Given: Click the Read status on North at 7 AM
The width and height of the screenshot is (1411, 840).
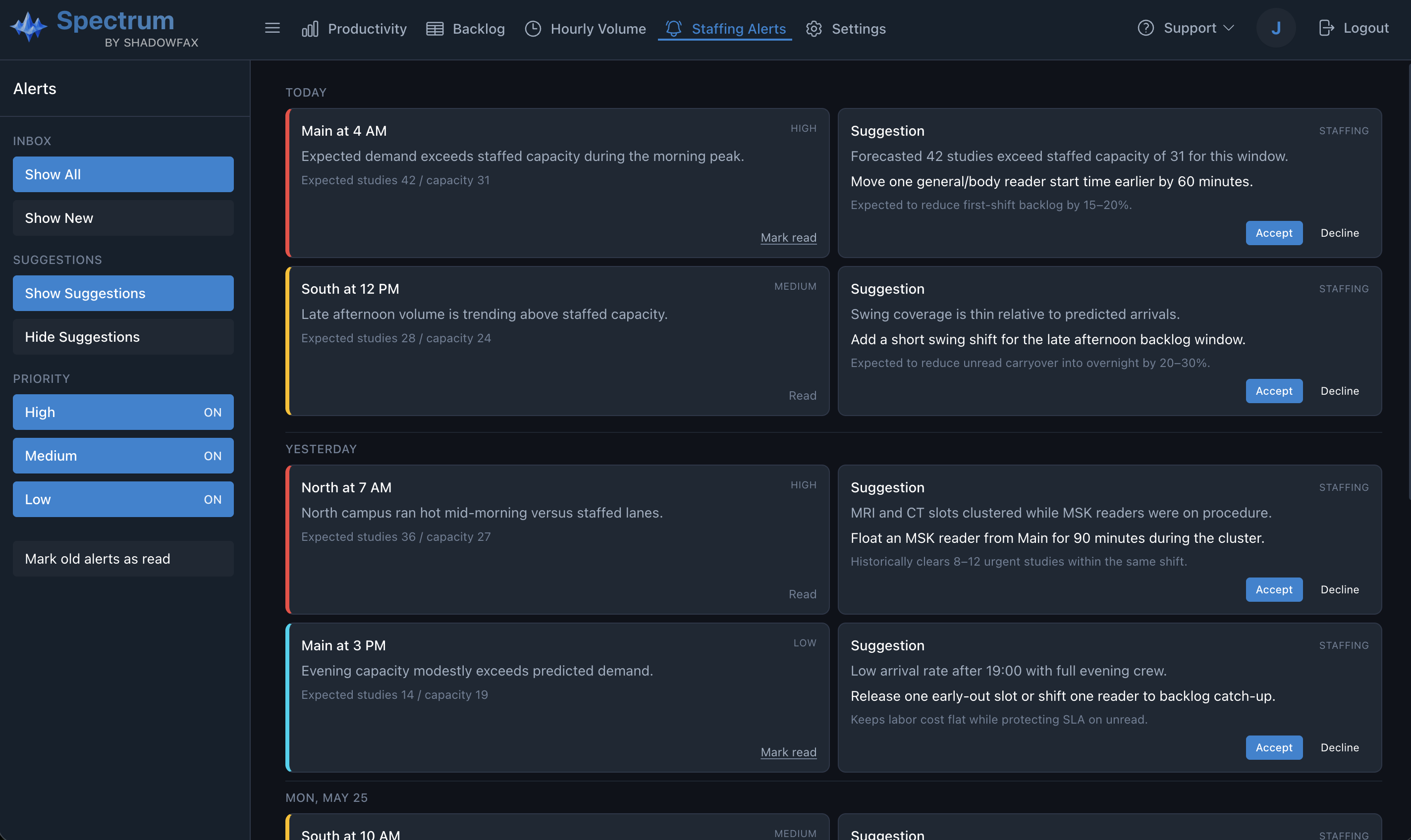Looking at the screenshot, I should click(802, 594).
